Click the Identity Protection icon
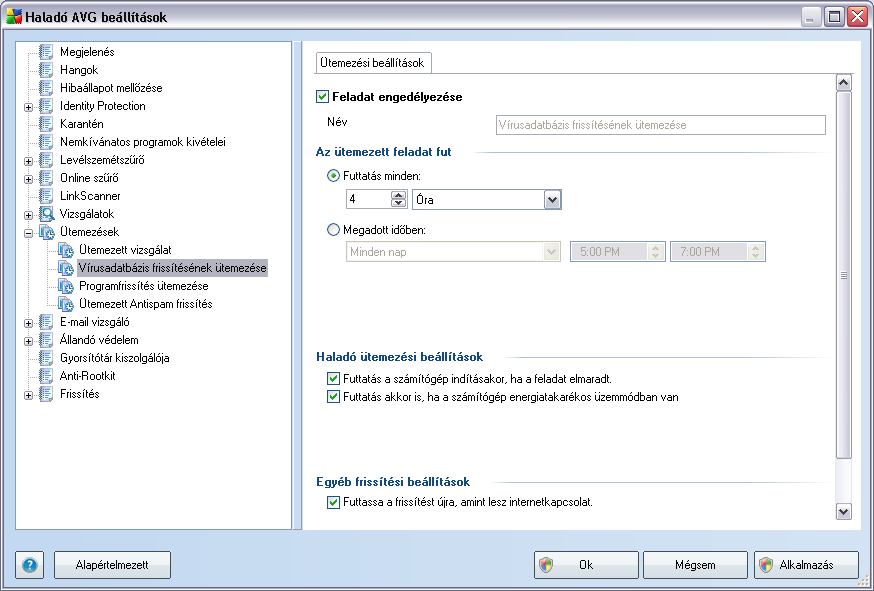The height and width of the screenshot is (591, 874). click(46, 106)
